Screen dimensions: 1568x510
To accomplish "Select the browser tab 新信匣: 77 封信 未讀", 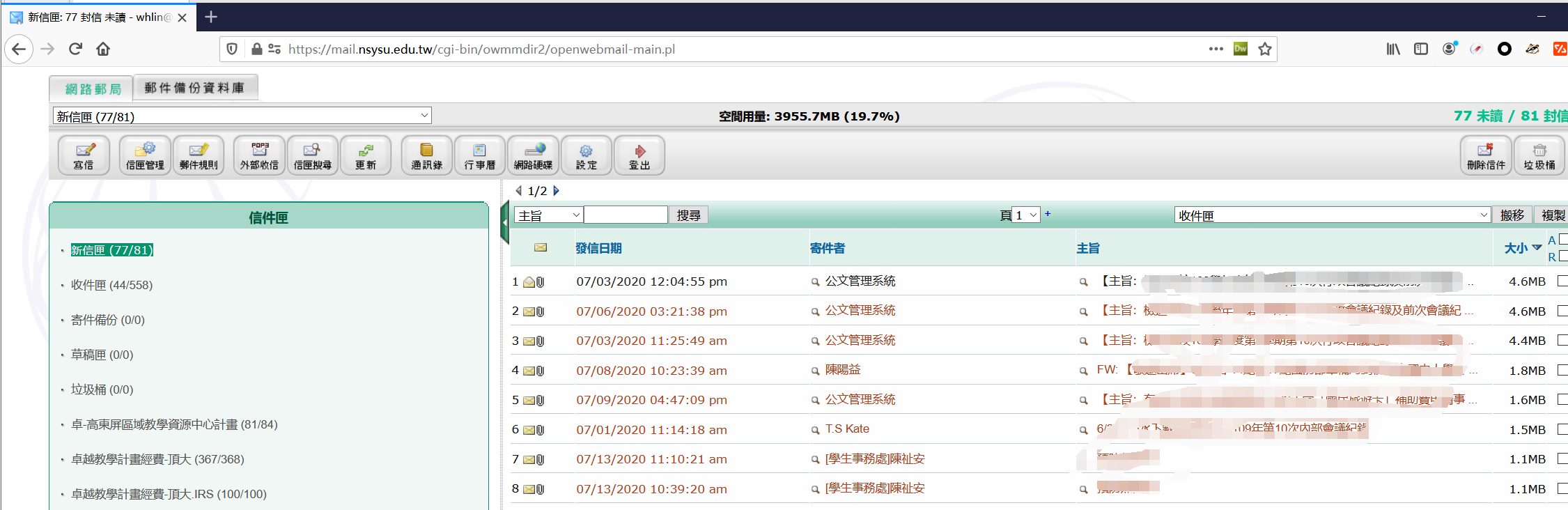I will click(98, 17).
